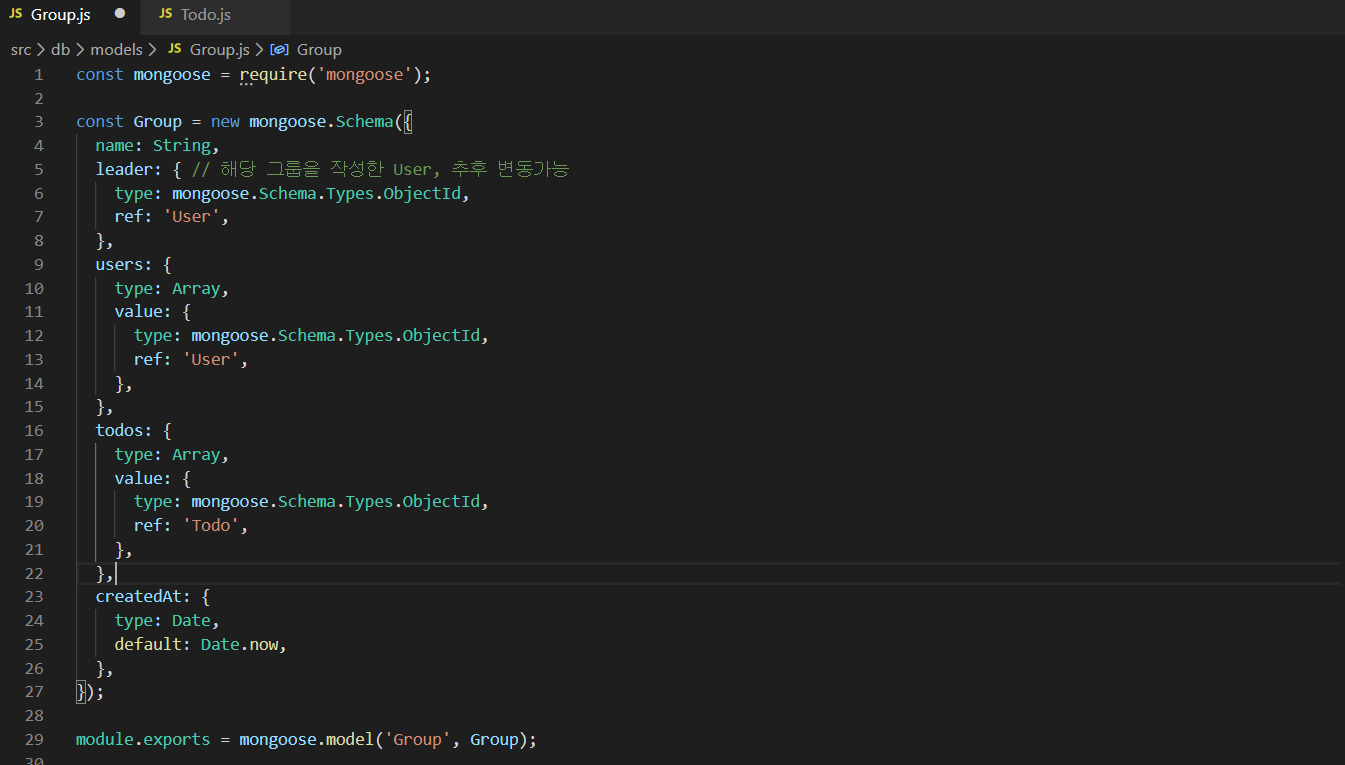Click line number 16 in the gutter
Viewport: 1345px width, 765px height.
pos(34,430)
